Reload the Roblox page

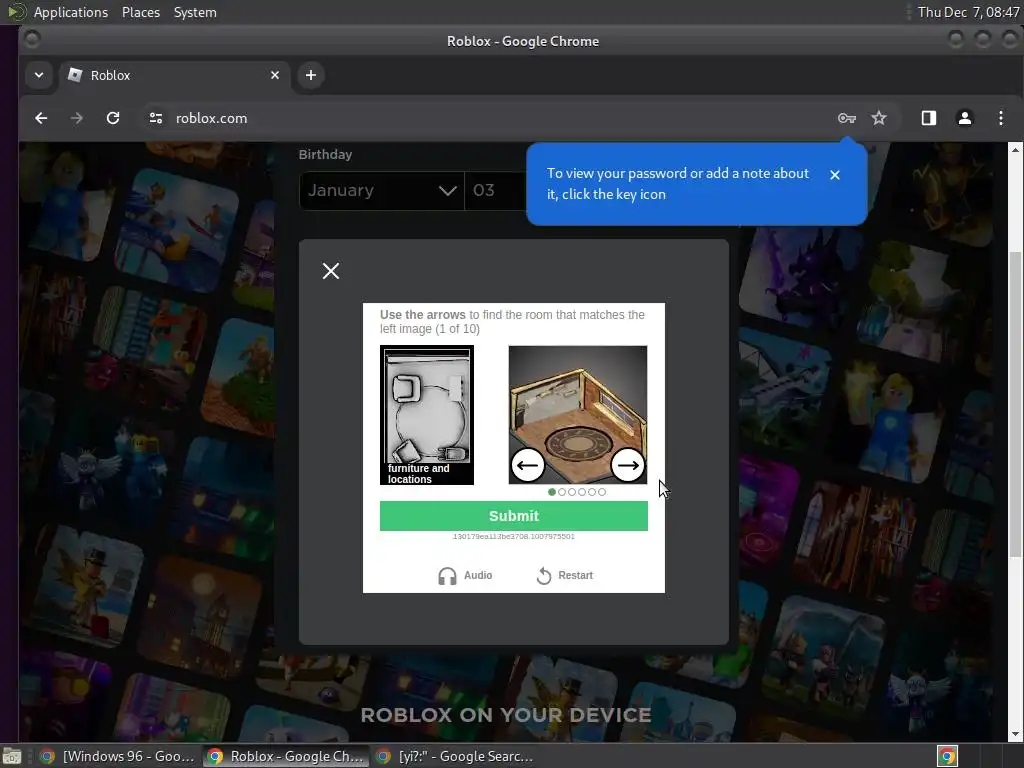pos(113,118)
